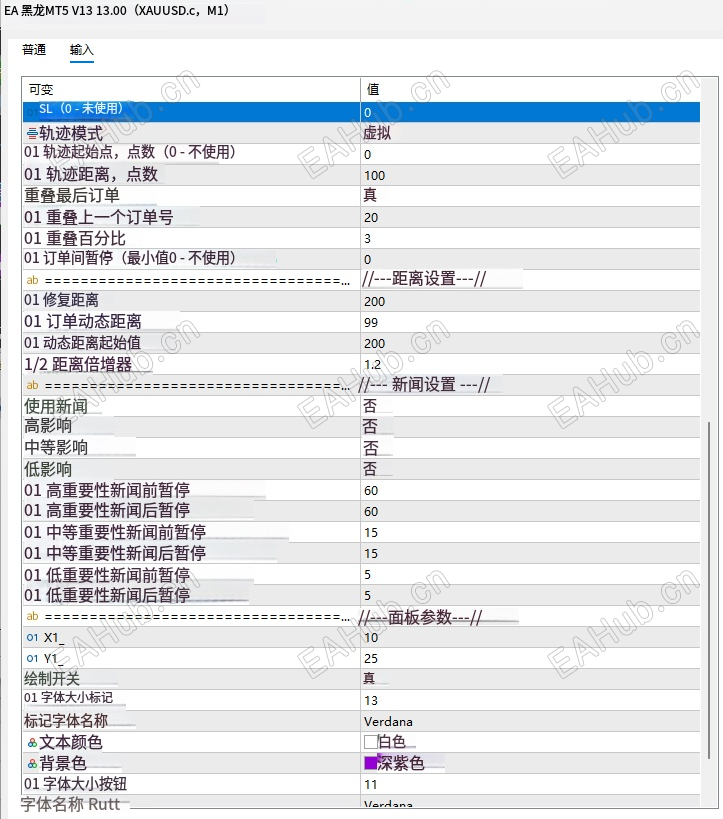Click the ab icon beside 面板参数 separator
This screenshot has height=819, width=723.
click(x=32, y=616)
